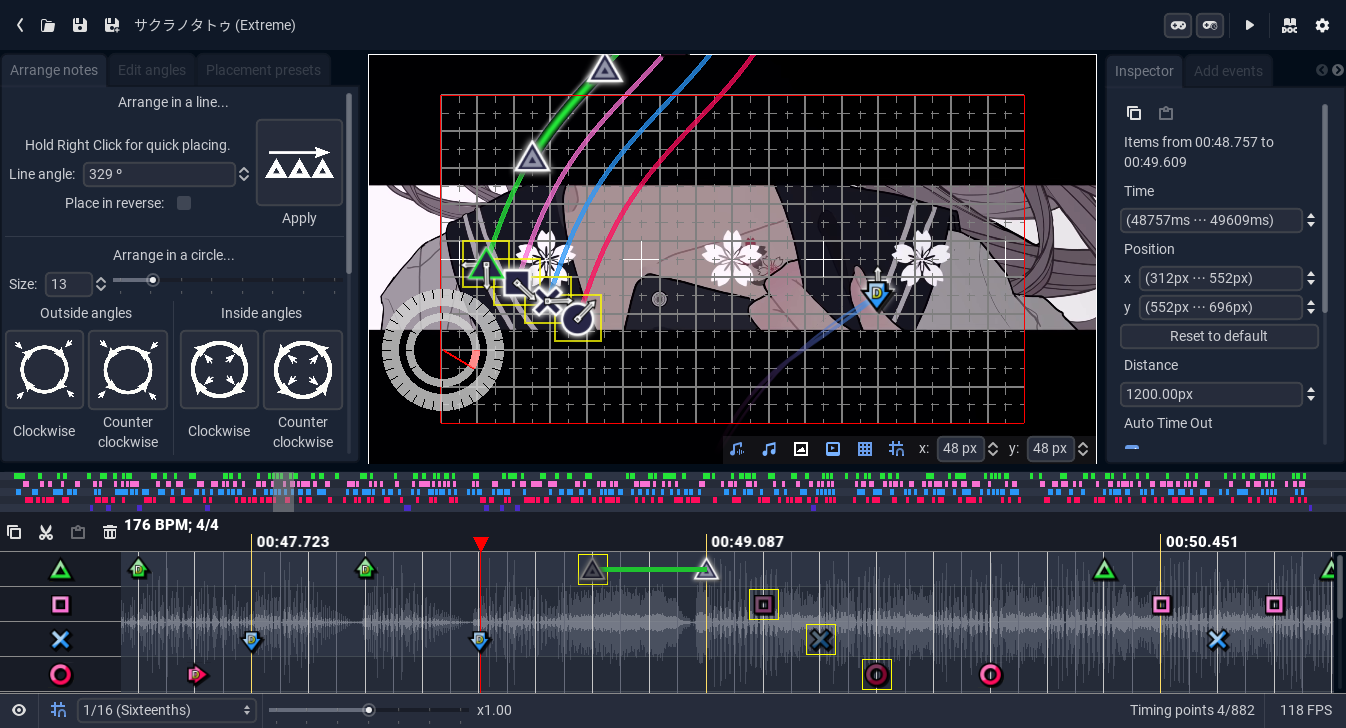Arrange circle outside angles clockwise
1346x728 pixels.
44,370
